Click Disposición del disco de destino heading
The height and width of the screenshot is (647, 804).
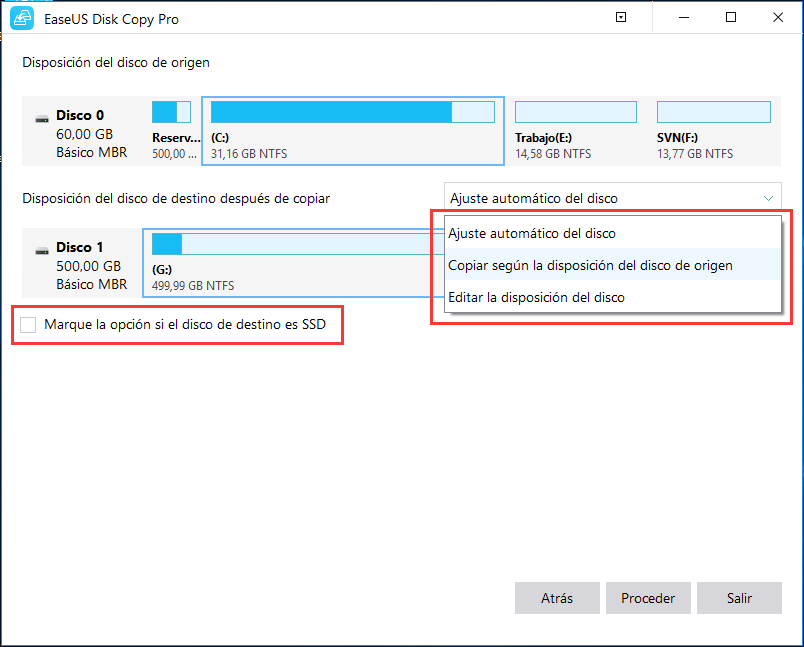click(x=176, y=198)
